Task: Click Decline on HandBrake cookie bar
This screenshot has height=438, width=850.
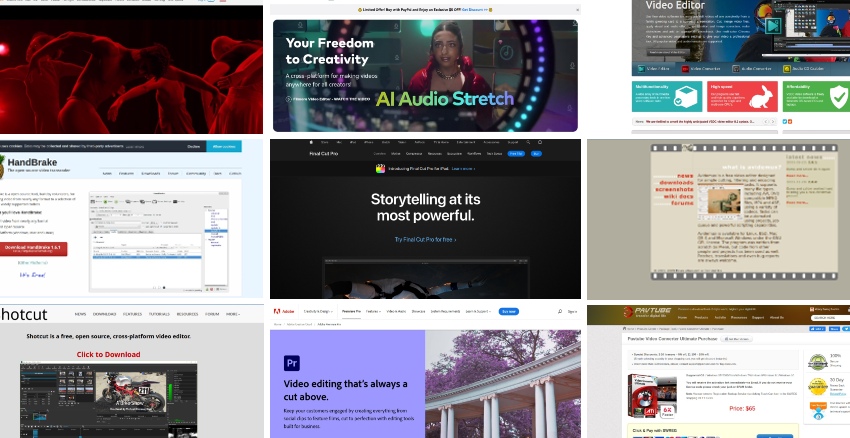Action: [x=194, y=146]
